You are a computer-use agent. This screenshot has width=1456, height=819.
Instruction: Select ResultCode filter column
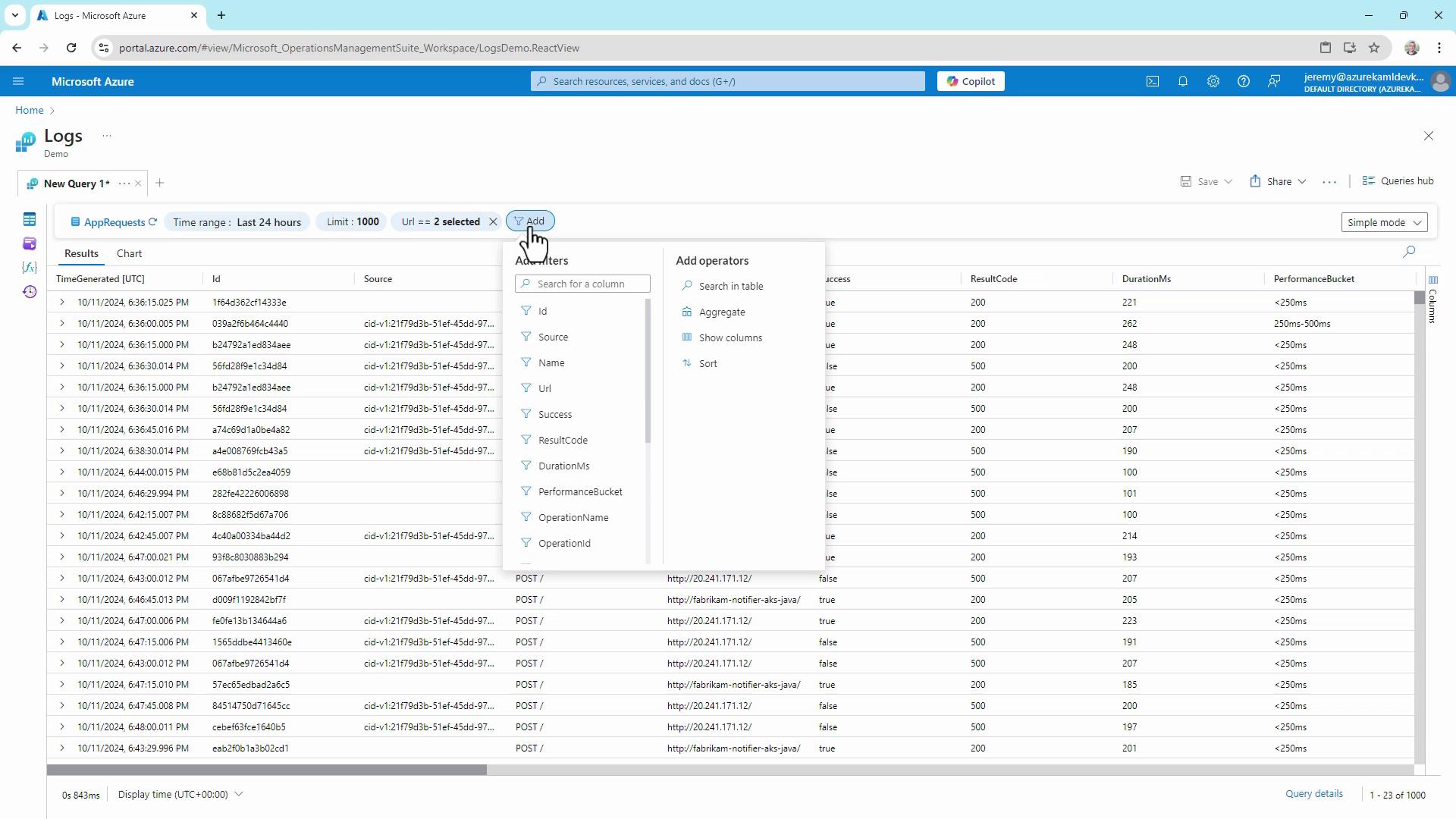point(563,440)
